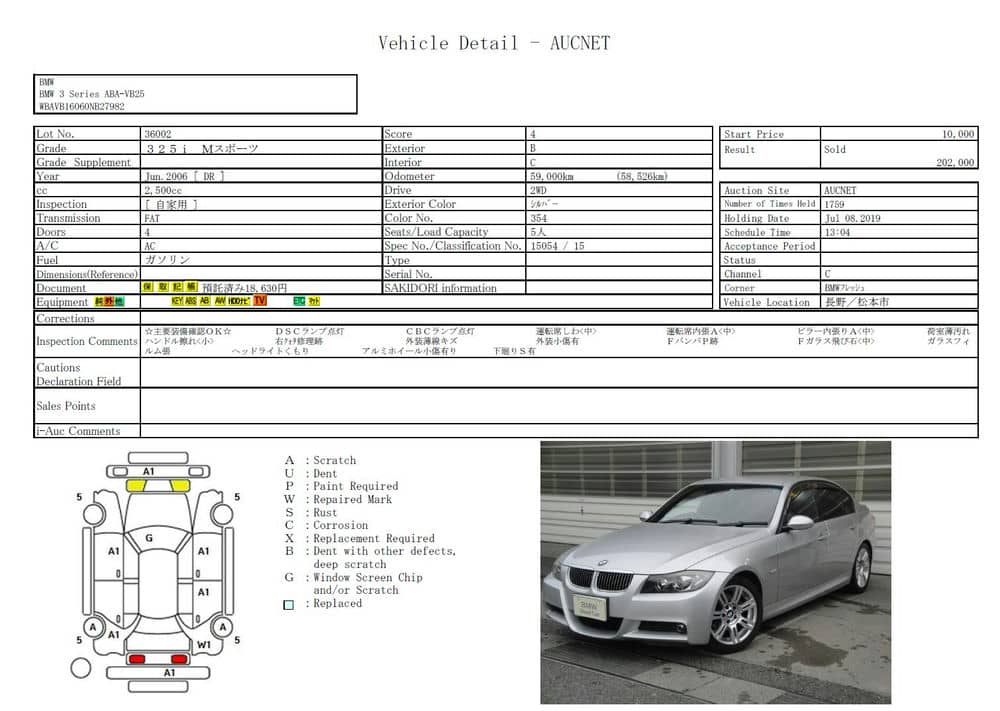Click the yellow KEY equipment badge
This screenshot has height=711, width=1000.
pos(177,301)
